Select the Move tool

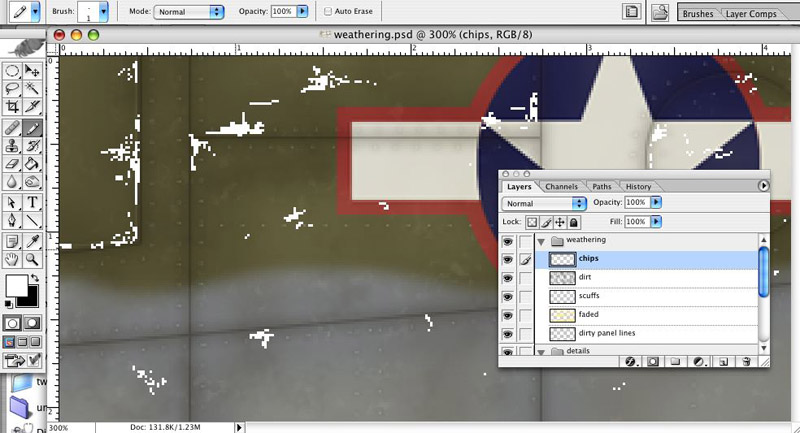click(32, 71)
